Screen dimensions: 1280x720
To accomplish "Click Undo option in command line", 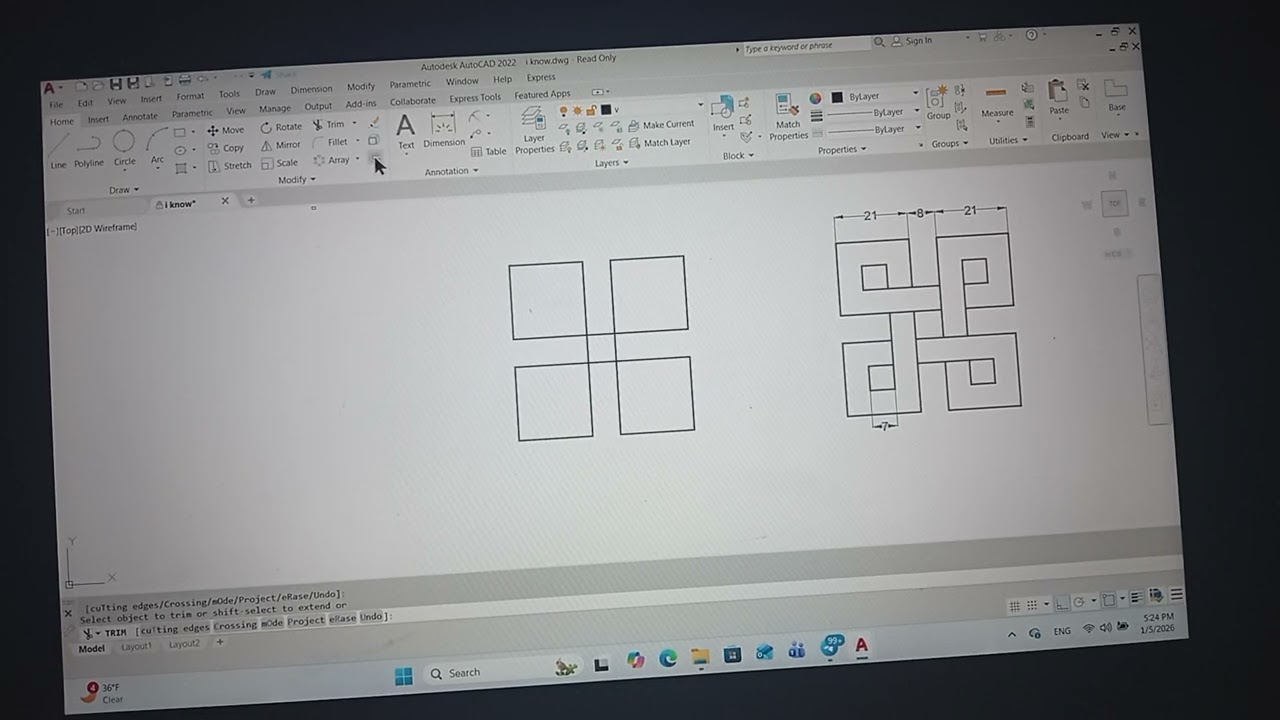I will click(371, 617).
